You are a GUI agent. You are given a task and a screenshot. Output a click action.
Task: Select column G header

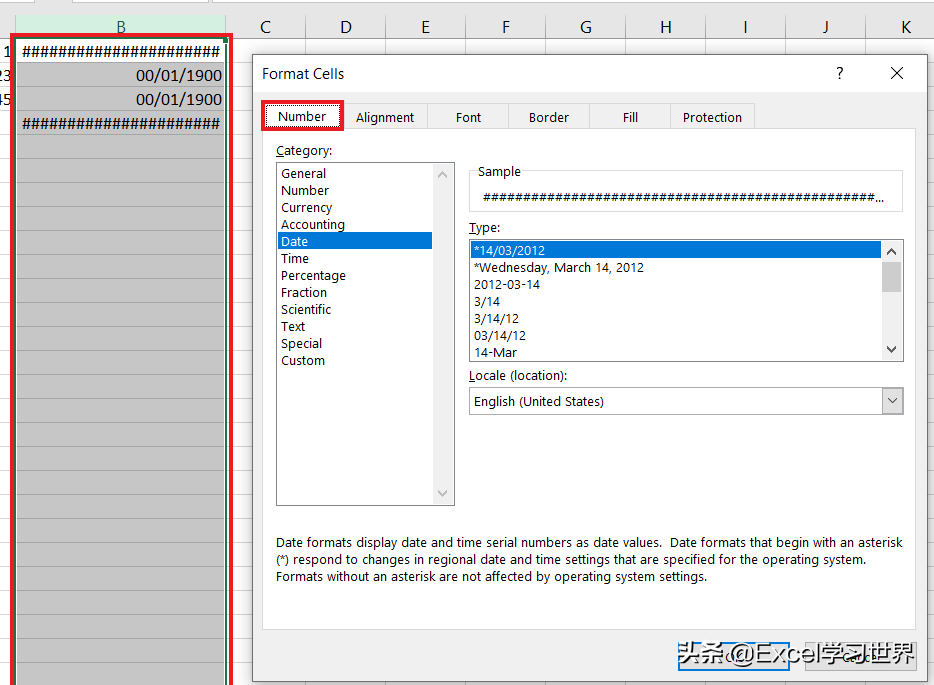point(586,27)
